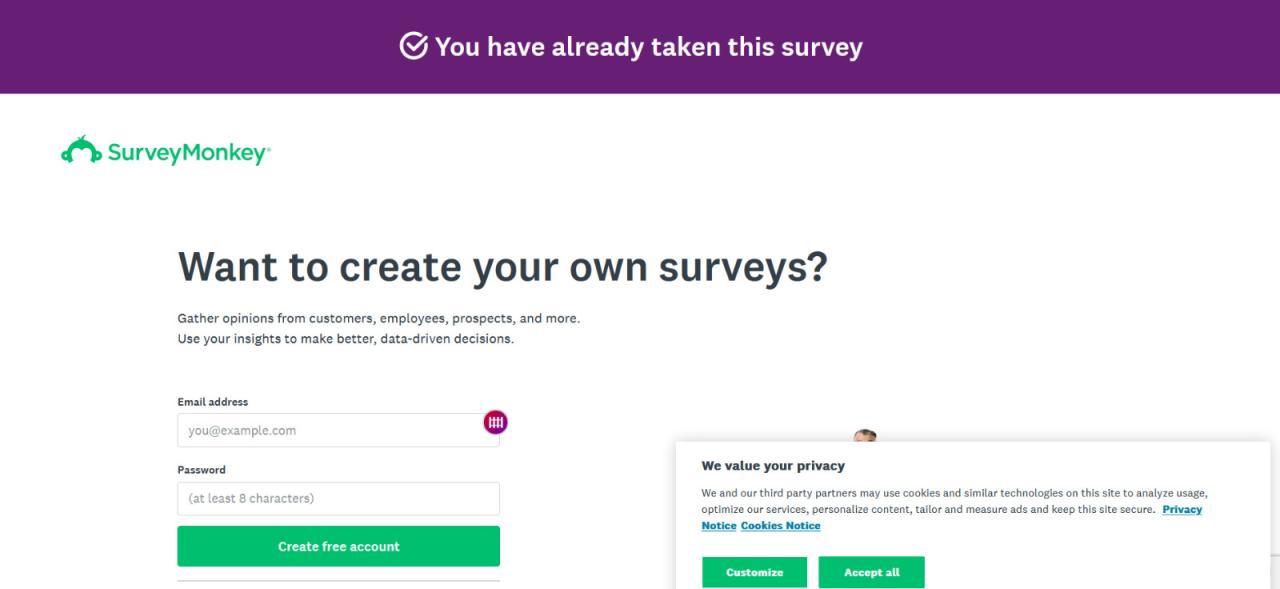Focus the Password input field
The height and width of the screenshot is (589, 1280).
tap(338, 498)
